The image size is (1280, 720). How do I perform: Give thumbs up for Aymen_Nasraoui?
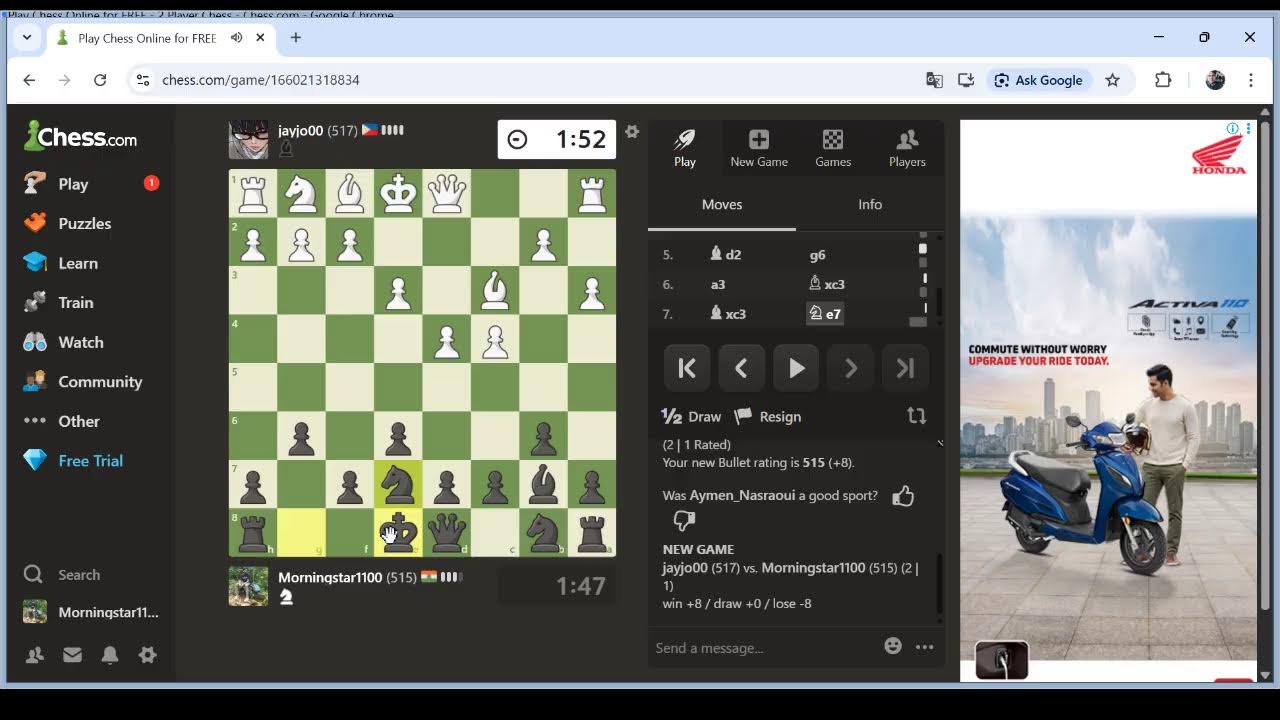[x=903, y=496]
